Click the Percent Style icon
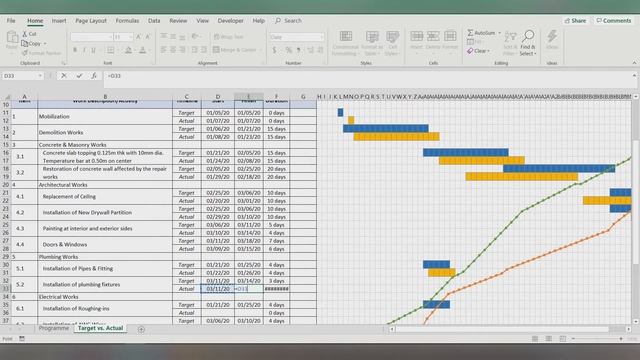640x360 pixels. [289, 50]
